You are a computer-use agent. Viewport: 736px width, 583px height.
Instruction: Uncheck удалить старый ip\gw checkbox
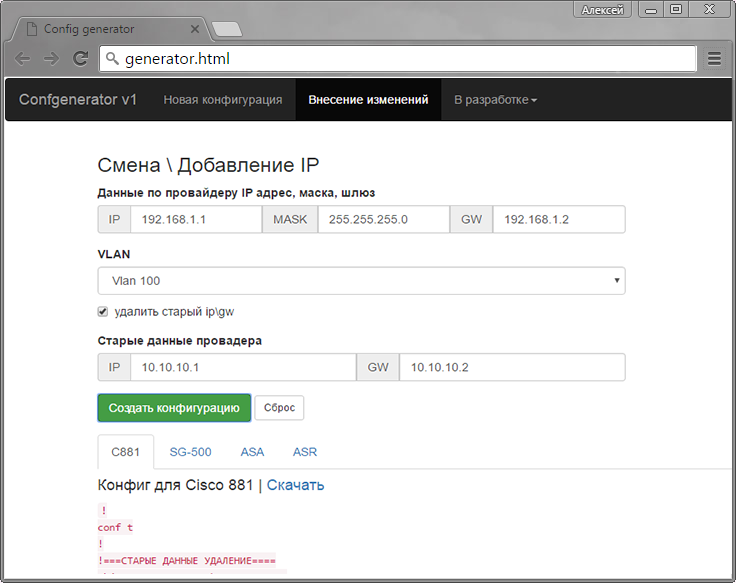click(x=103, y=312)
